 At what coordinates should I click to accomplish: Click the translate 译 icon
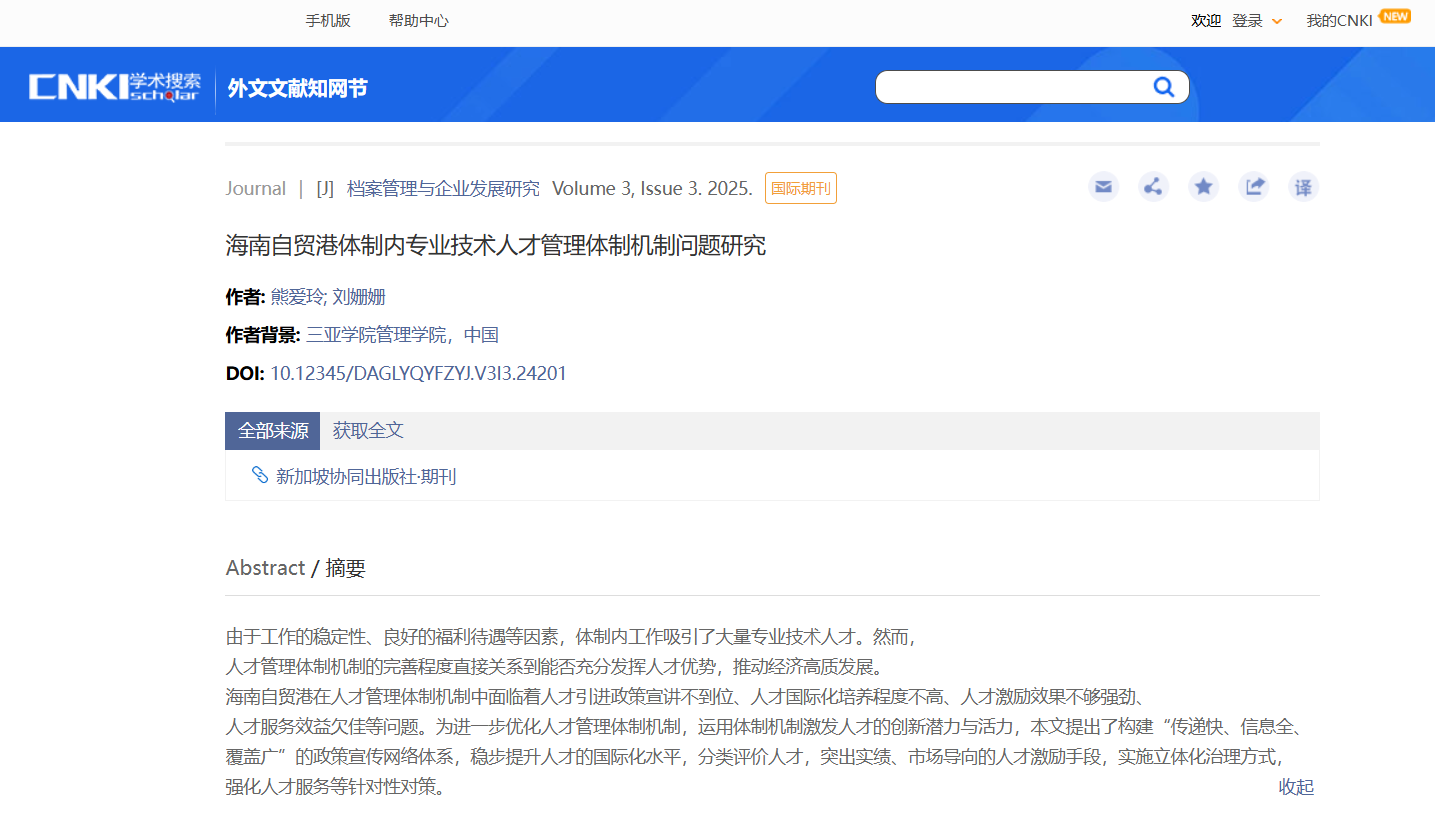(1303, 187)
